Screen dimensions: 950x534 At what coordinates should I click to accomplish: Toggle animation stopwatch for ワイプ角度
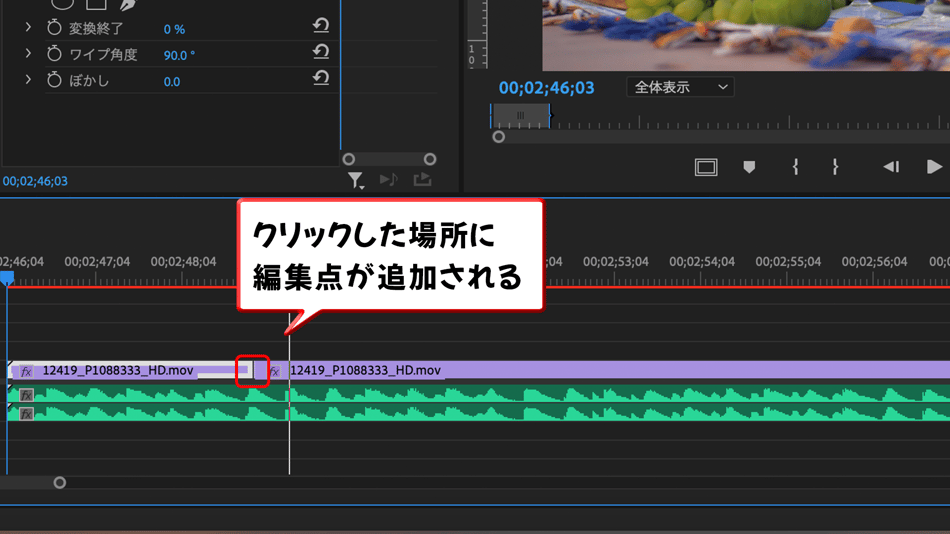(x=54, y=54)
